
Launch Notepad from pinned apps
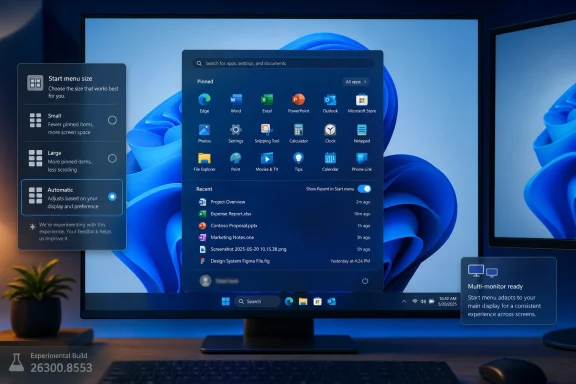tap(362, 133)
